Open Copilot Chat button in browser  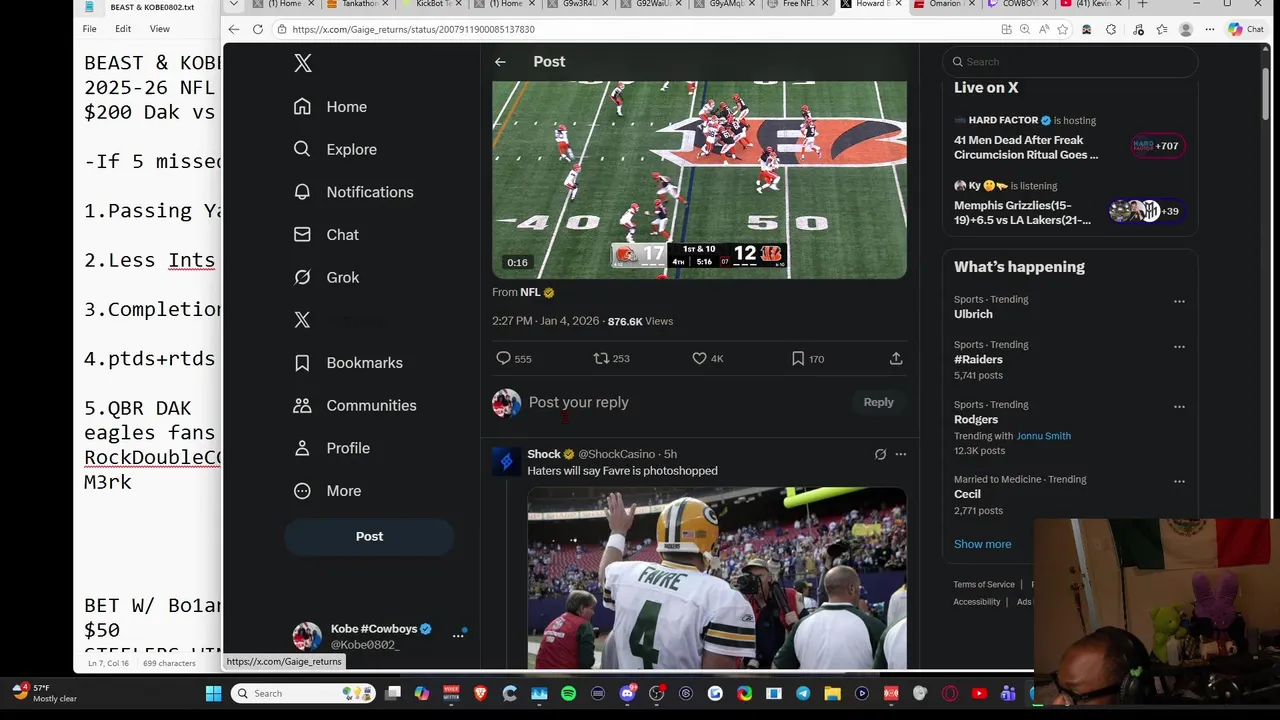pos(1246,30)
